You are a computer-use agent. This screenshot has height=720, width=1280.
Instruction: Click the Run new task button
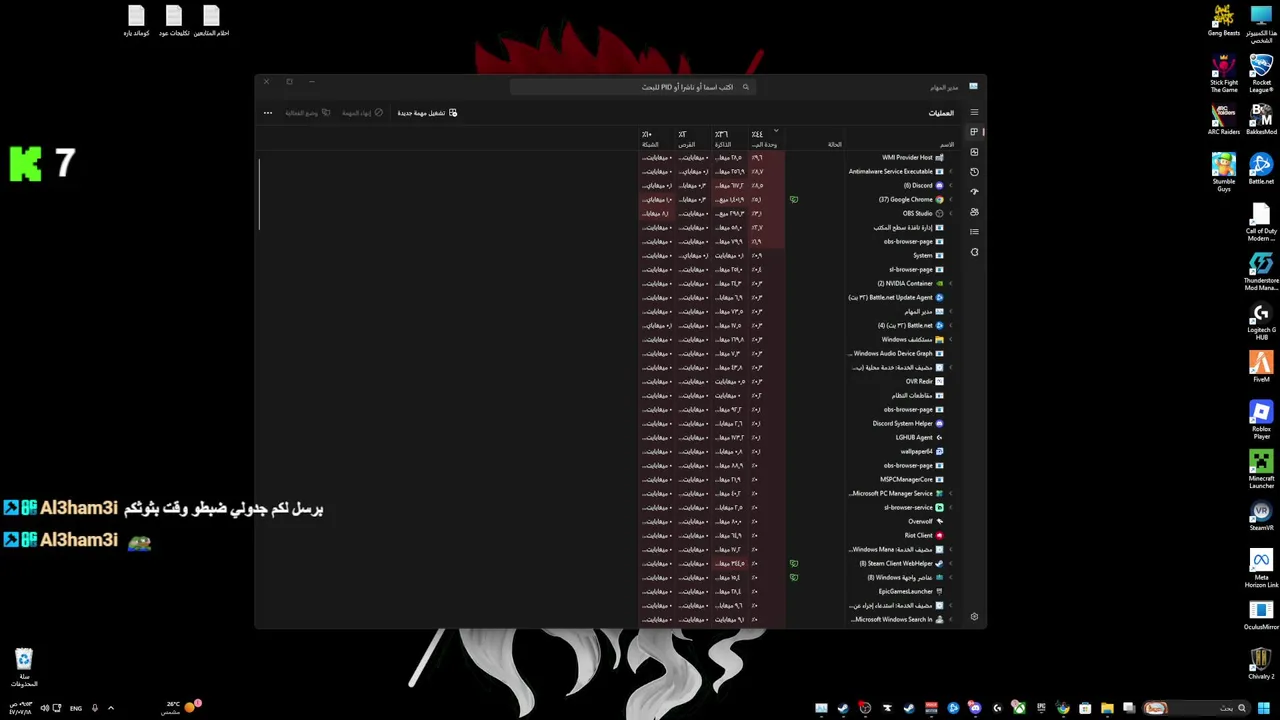(427, 113)
